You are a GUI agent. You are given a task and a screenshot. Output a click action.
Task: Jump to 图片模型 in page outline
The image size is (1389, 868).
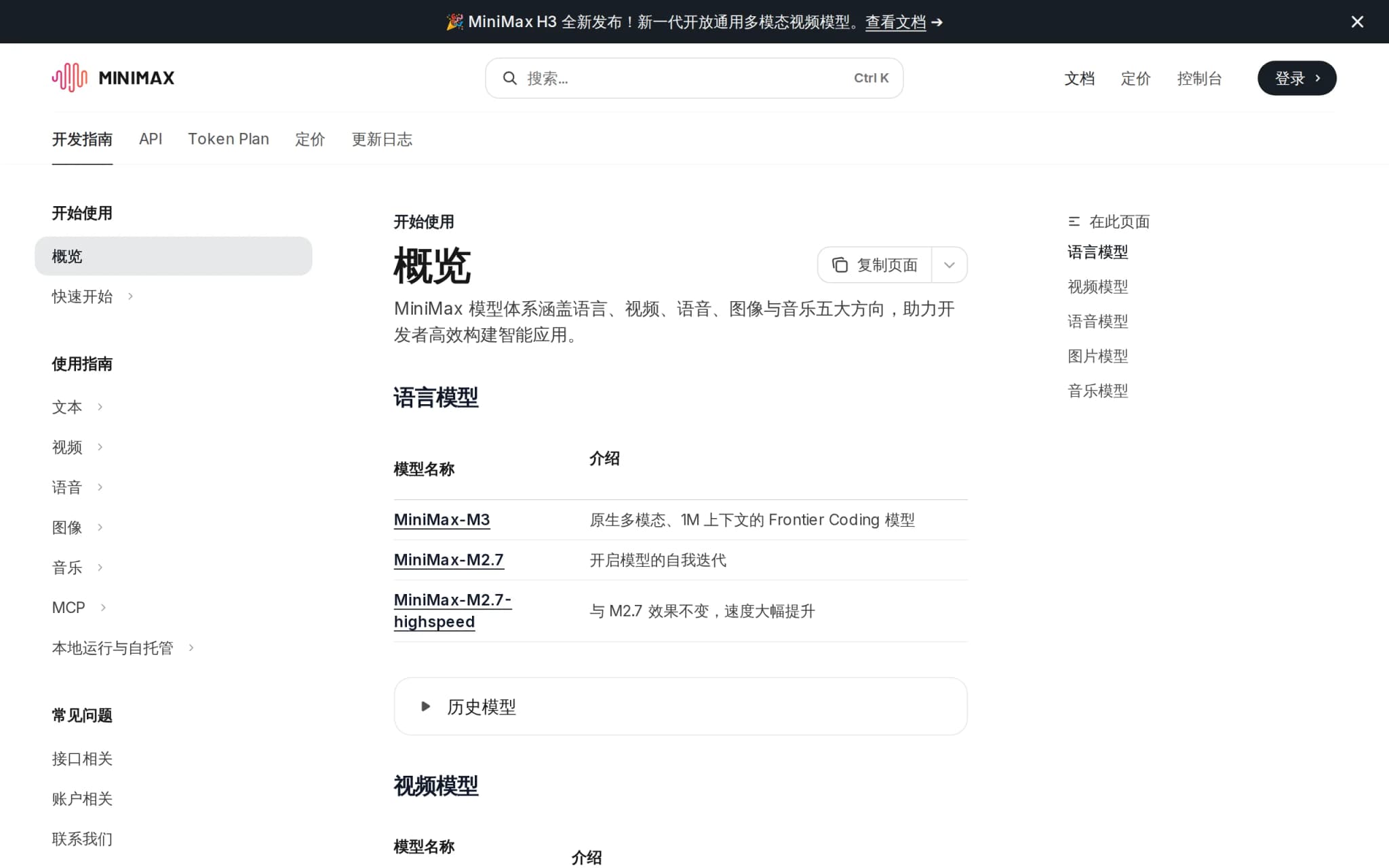1097,356
